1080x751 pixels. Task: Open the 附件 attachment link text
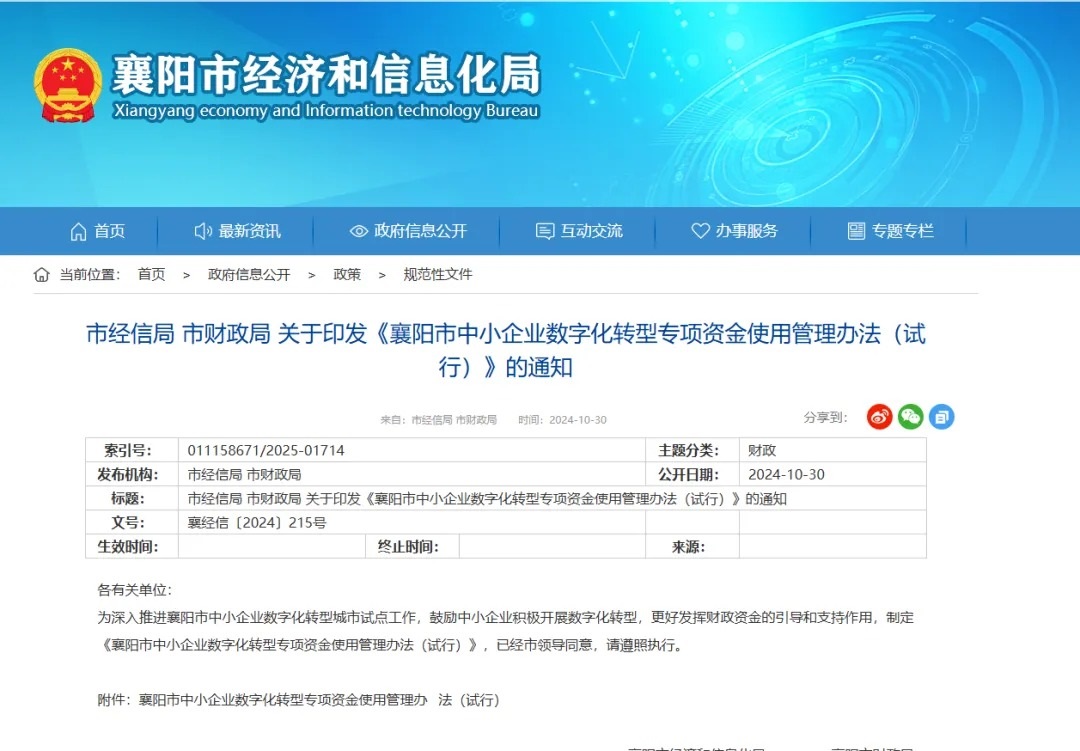point(318,700)
